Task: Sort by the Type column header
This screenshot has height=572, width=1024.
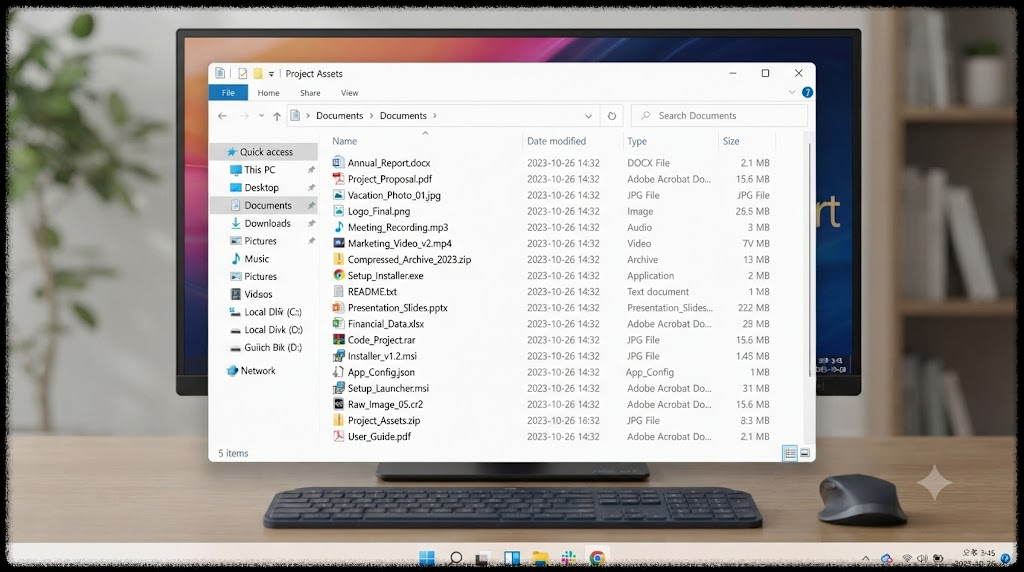Action: coord(637,141)
